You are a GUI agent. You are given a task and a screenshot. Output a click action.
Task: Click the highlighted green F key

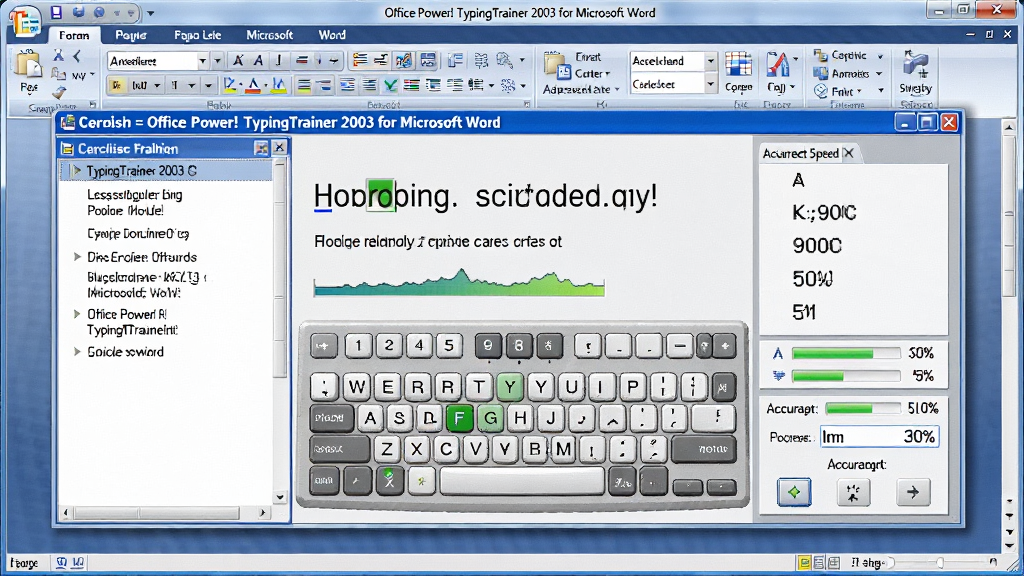(x=460, y=417)
